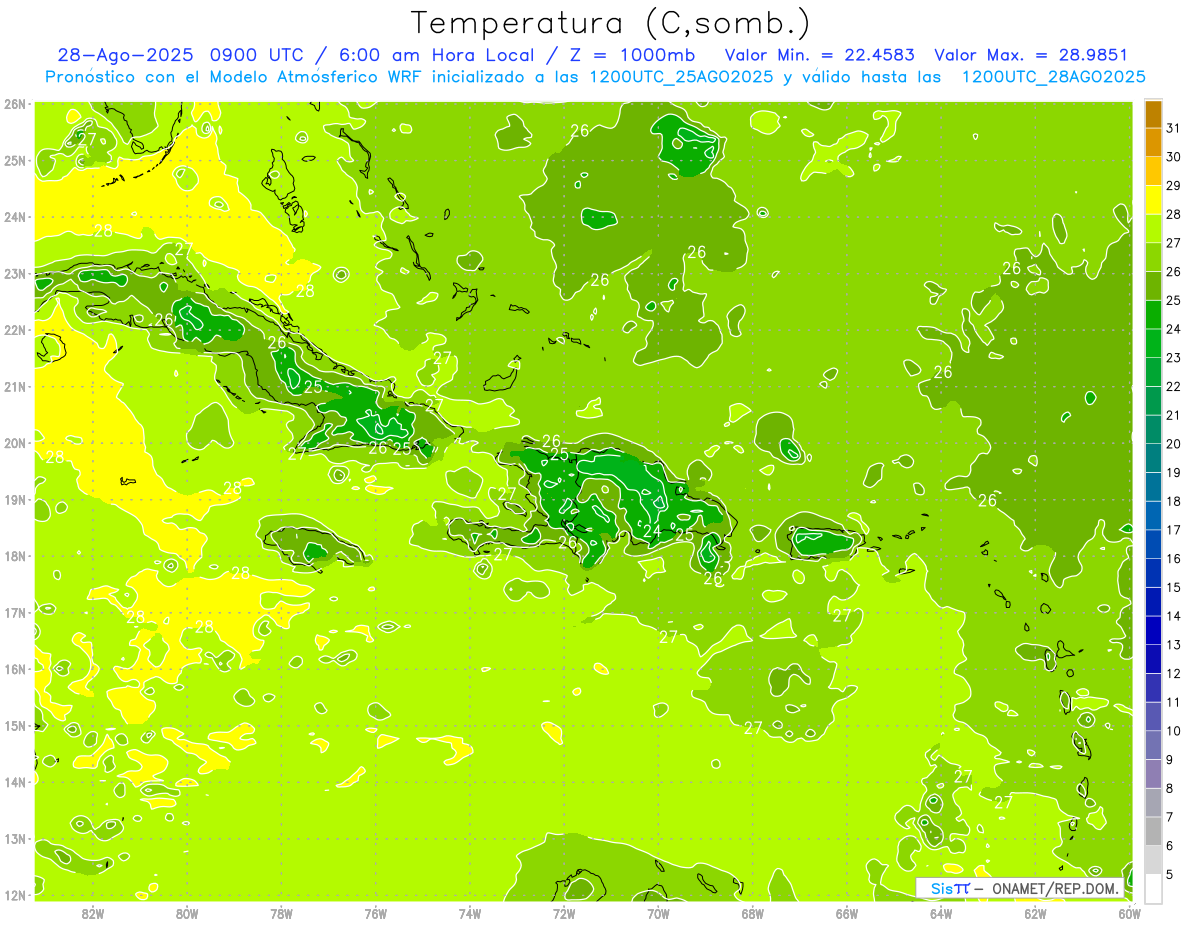
Task: Click the legend value 25
Action: click(x=1173, y=300)
